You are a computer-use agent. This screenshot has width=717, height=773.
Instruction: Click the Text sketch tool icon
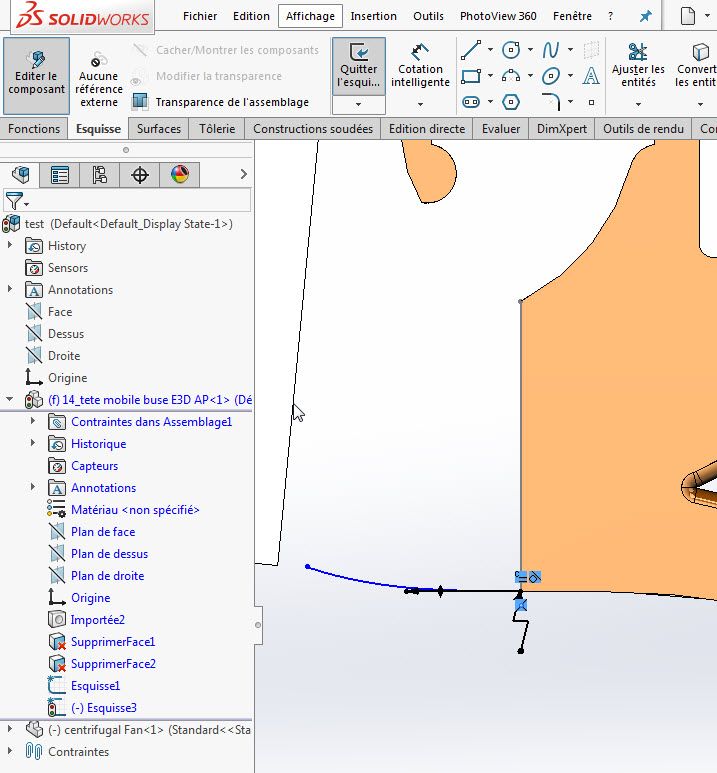click(591, 76)
